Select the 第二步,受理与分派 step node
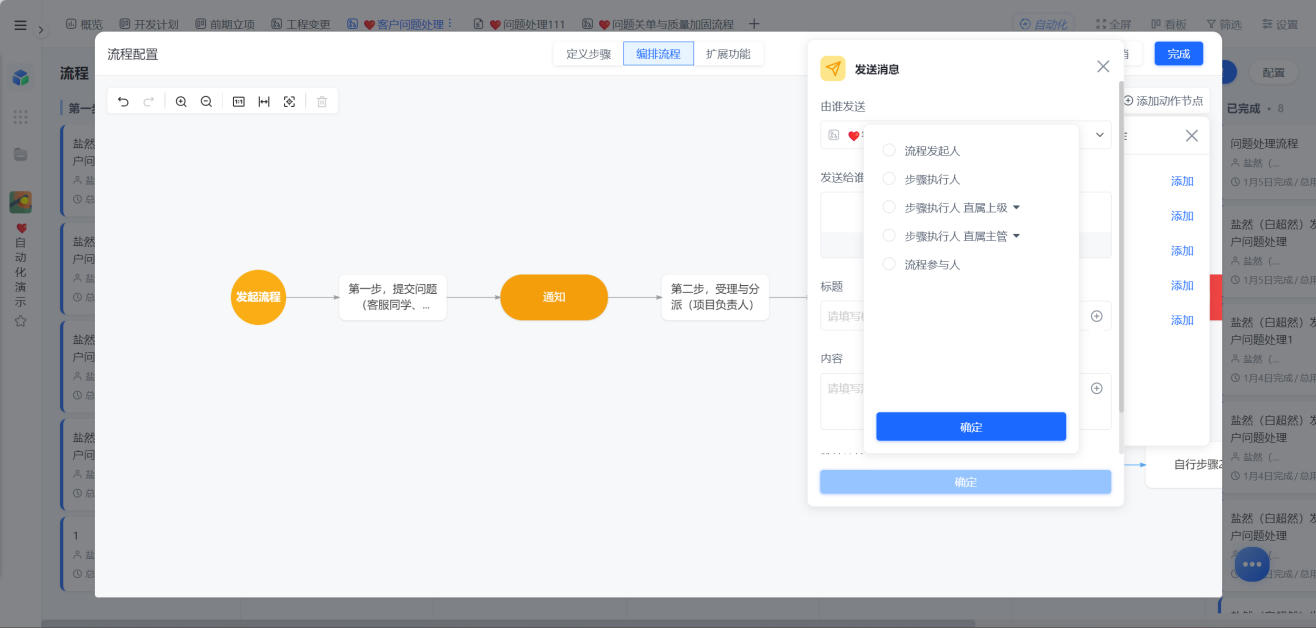 [x=715, y=297]
